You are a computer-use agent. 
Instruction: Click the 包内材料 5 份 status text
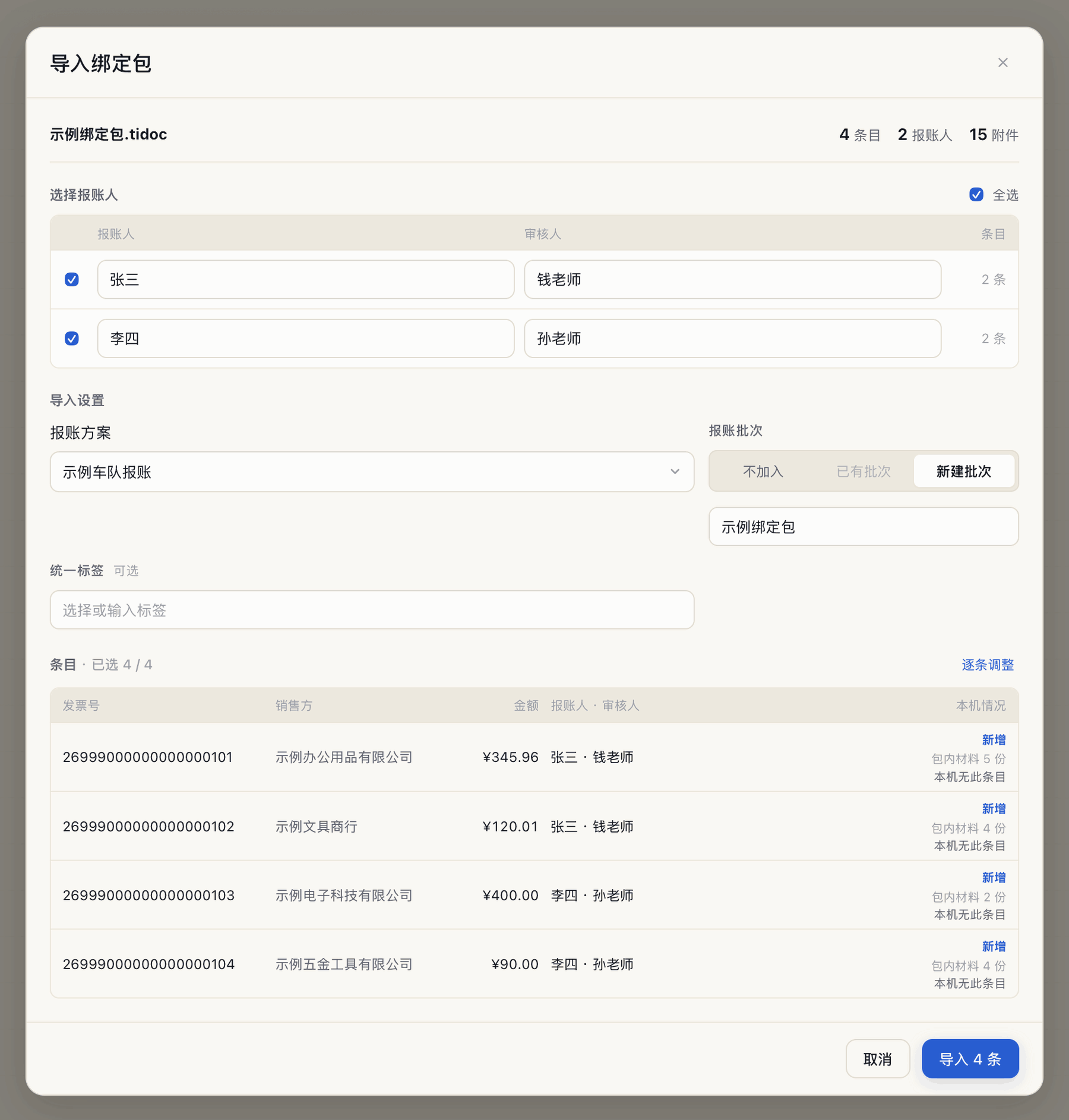click(x=968, y=758)
